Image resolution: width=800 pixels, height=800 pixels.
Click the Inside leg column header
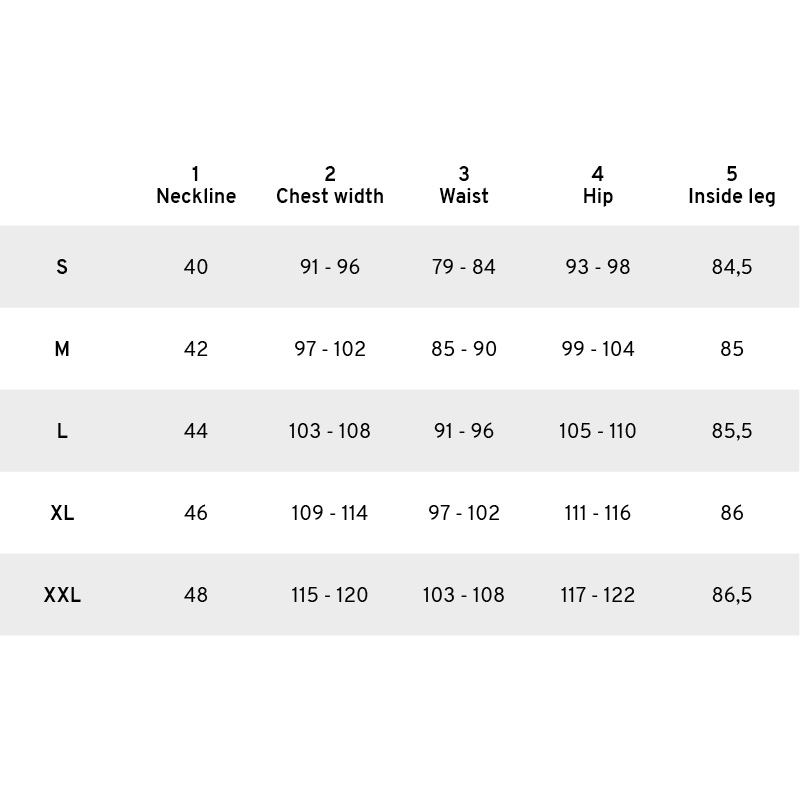click(732, 185)
